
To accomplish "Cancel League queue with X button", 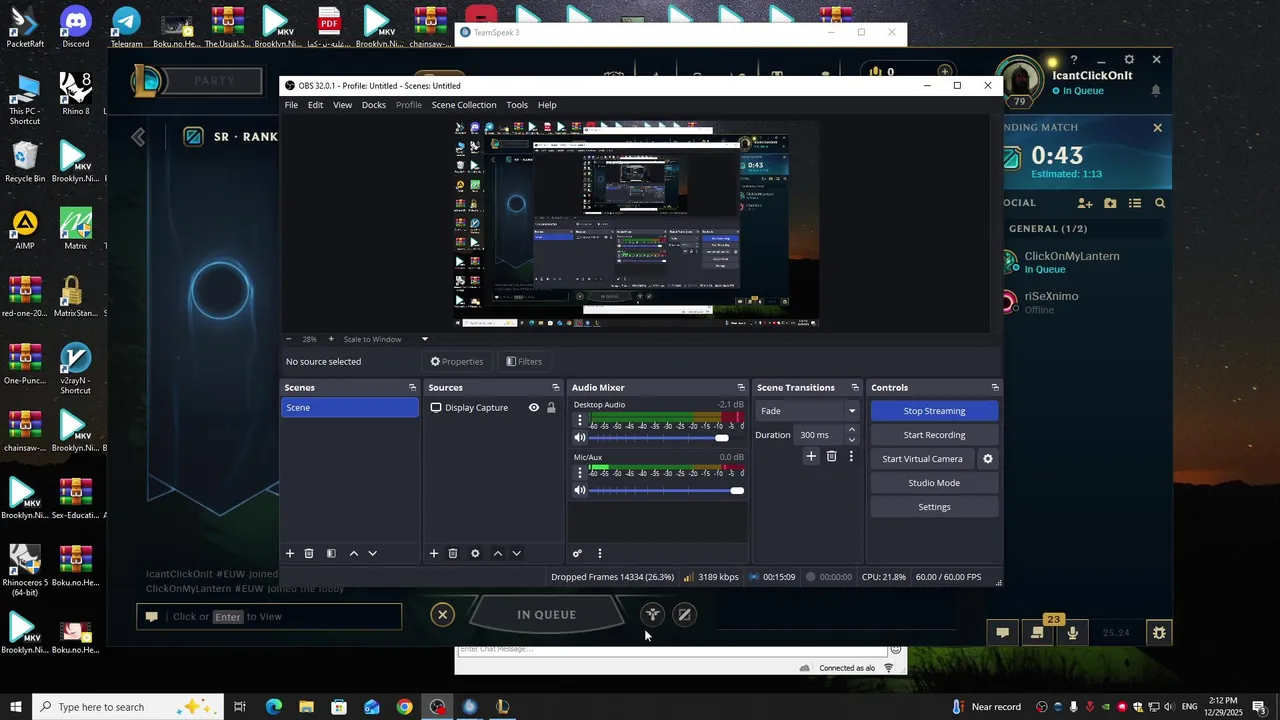I will pyautogui.click(x=443, y=615).
